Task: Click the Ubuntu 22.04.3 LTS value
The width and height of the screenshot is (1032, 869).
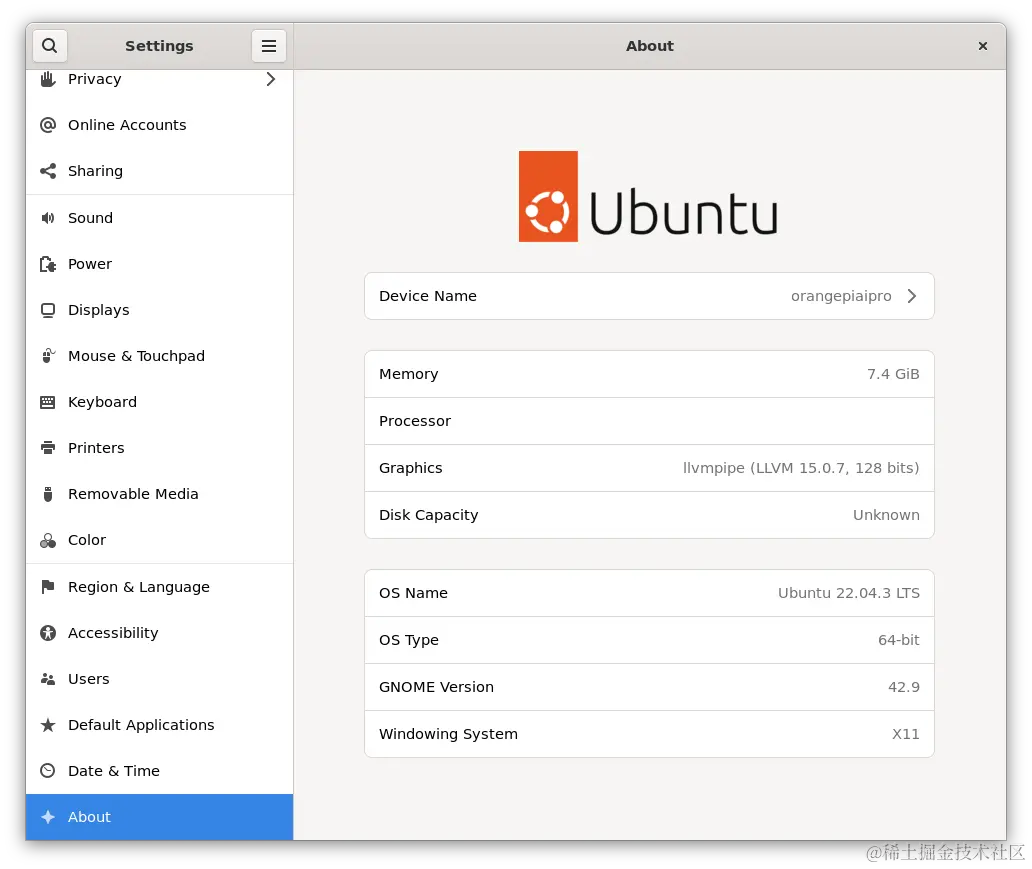Action: click(848, 593)
